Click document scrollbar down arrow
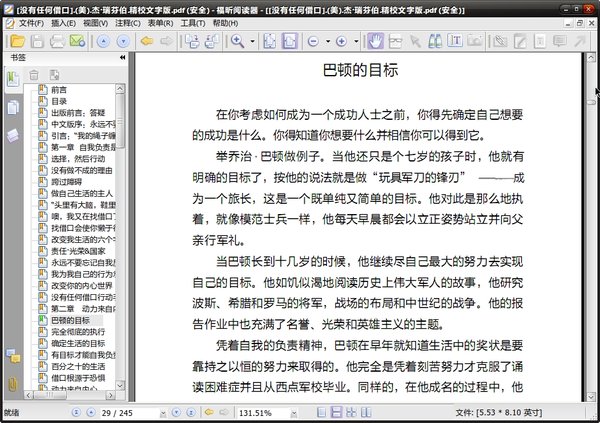This screenshot has width=600, height=423. pos(591,397)
